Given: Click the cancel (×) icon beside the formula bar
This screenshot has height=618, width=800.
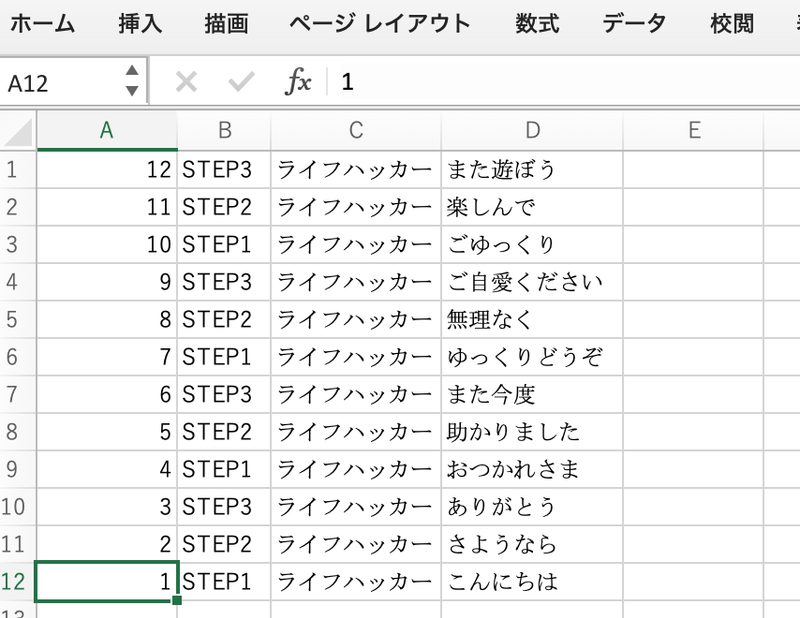Looking at the screenshot, I should tap(186, 81).
